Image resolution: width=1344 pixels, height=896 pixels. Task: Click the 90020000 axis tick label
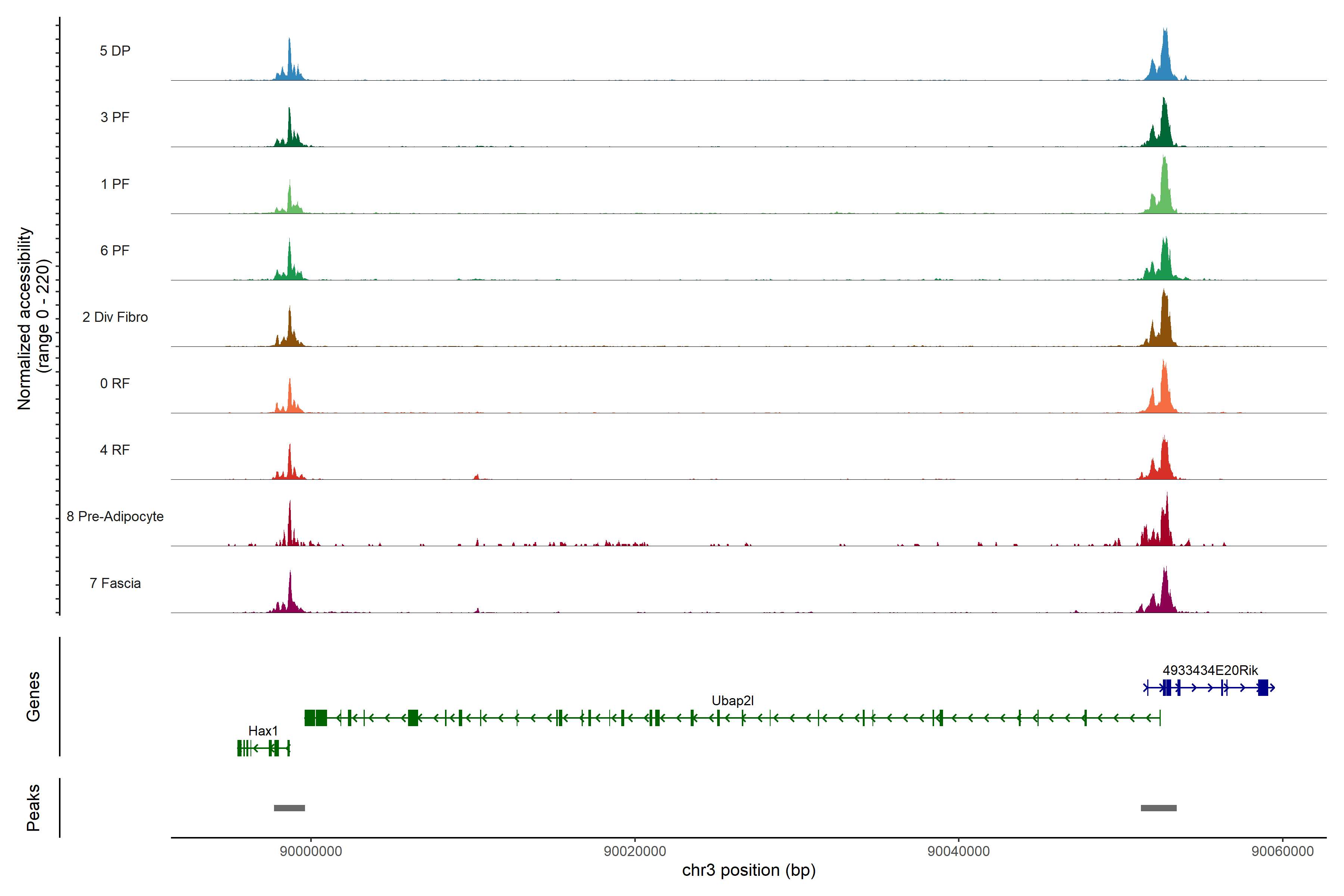(635, 852)
